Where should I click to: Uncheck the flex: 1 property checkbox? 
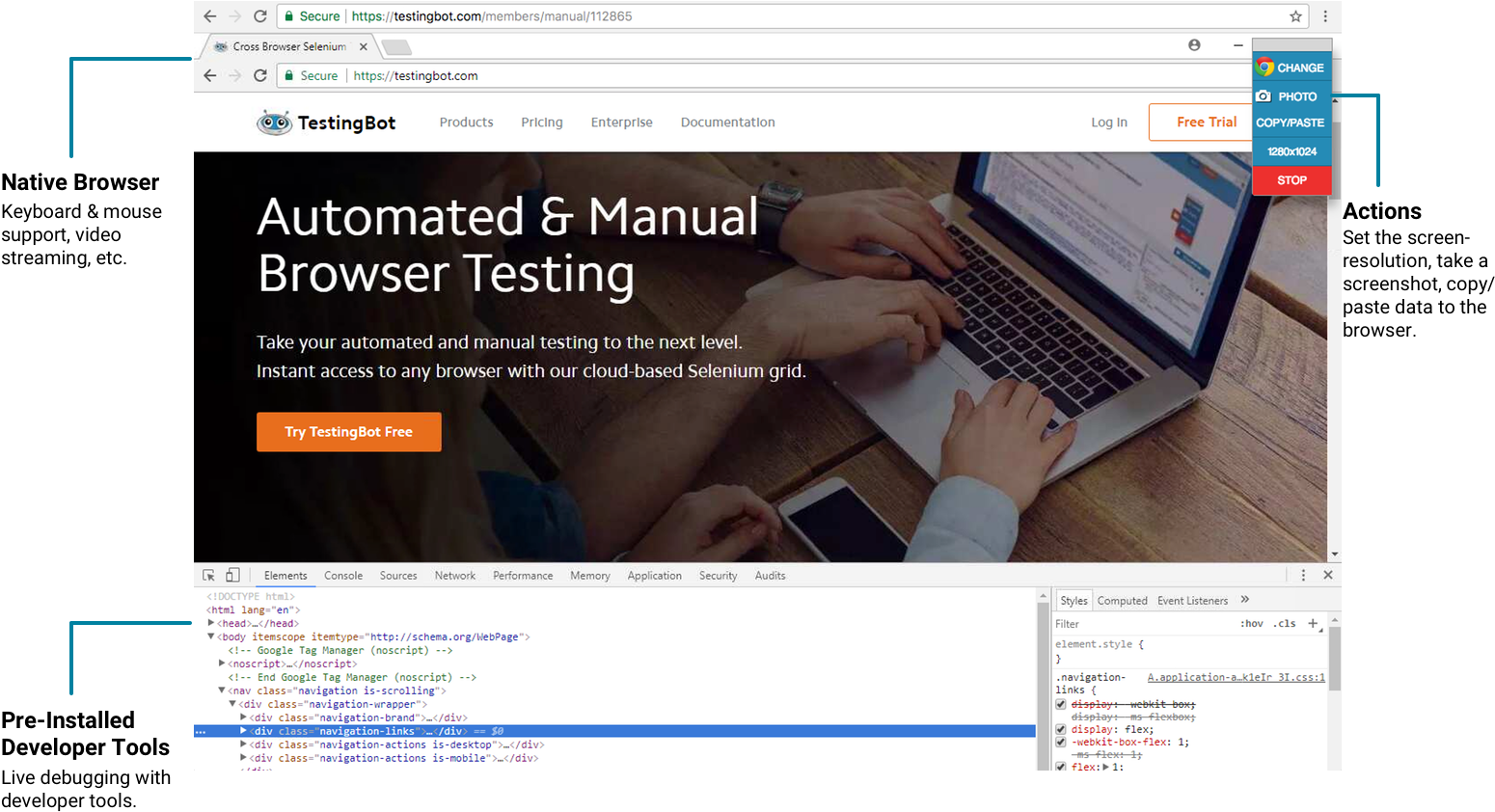[x=1061, y=767]
